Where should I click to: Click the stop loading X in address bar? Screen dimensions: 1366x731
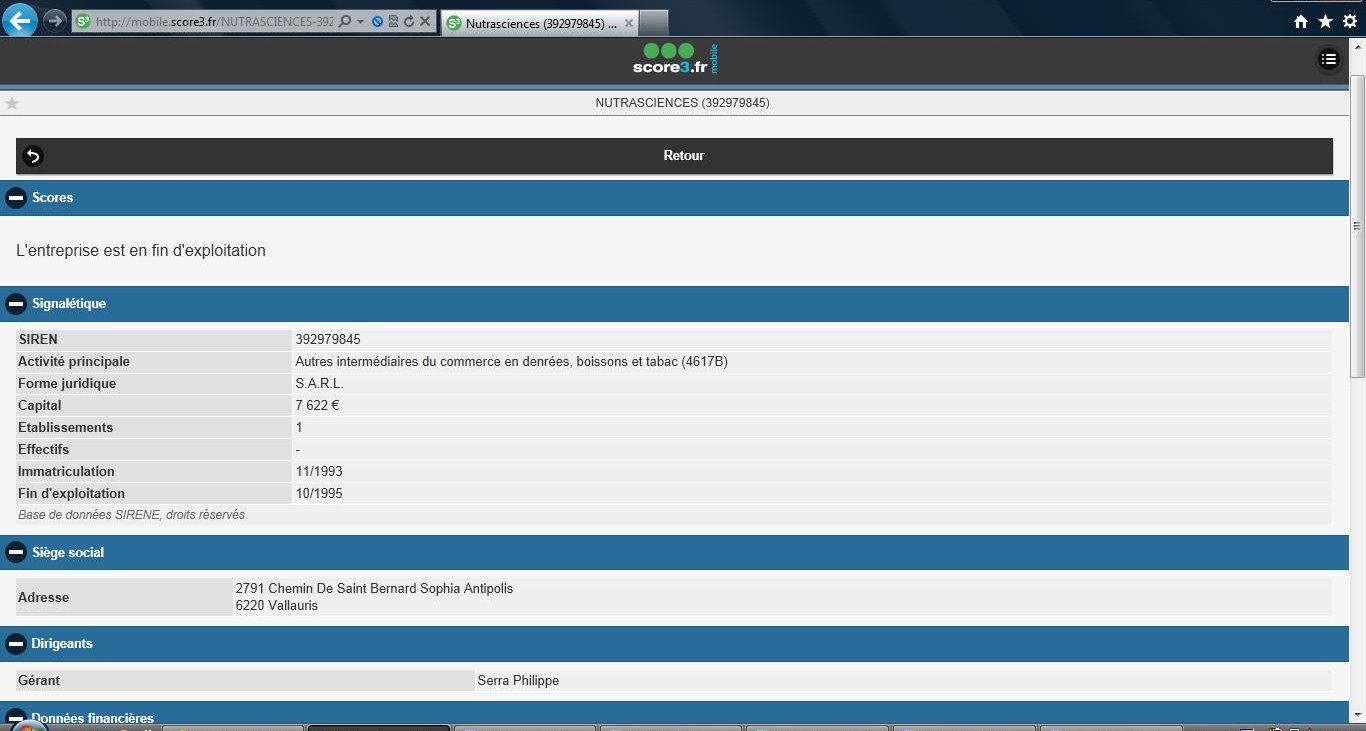(425, 21)
